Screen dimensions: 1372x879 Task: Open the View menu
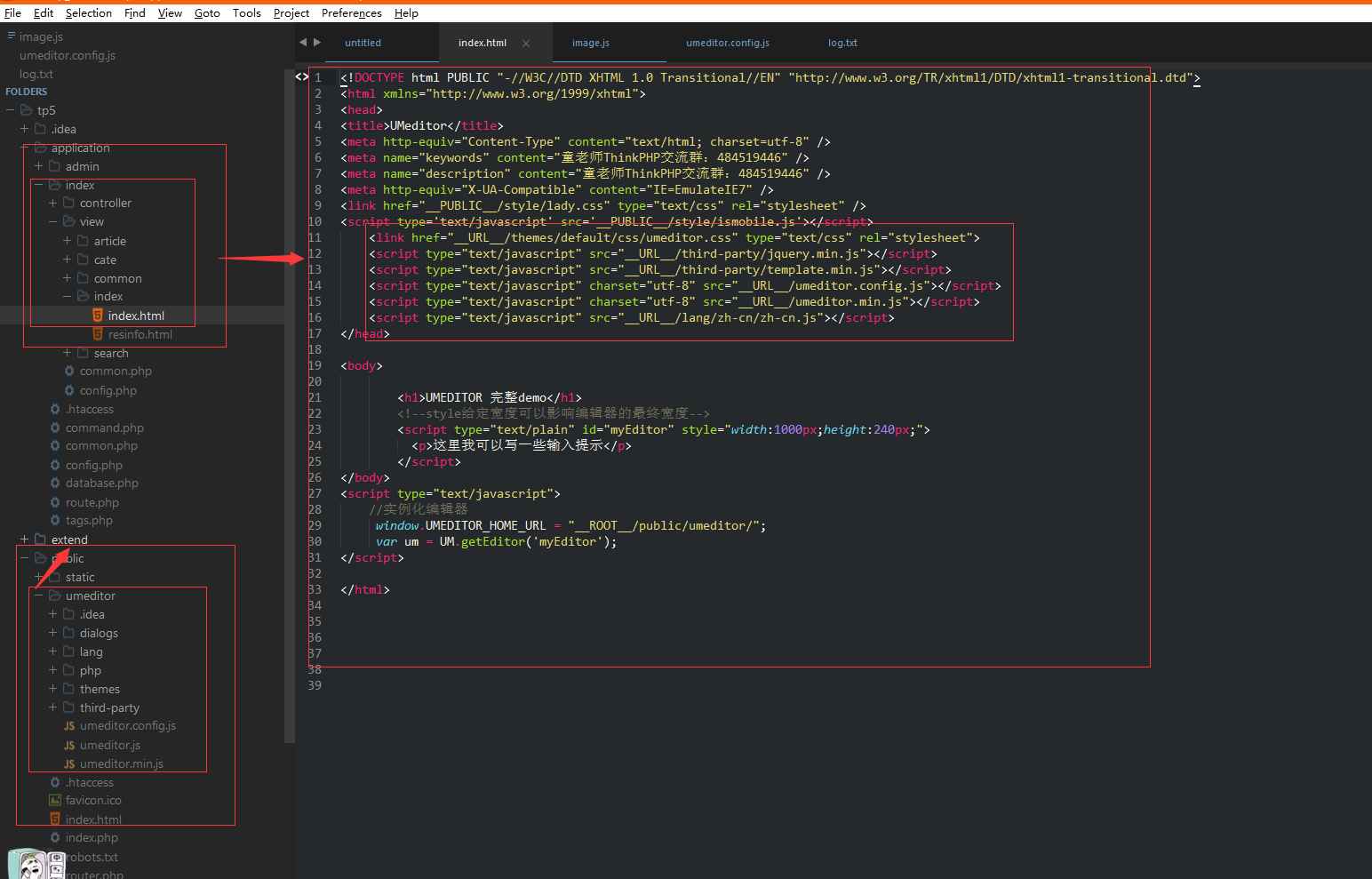click(170, 13)
